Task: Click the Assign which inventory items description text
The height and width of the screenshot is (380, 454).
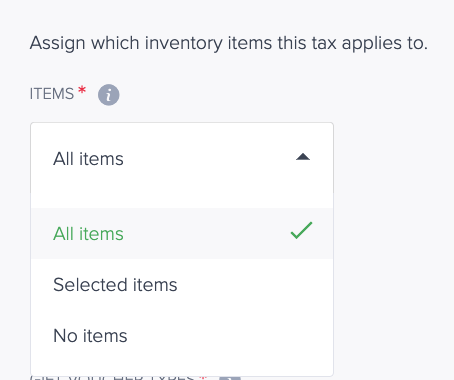Action: click(229, 43)
